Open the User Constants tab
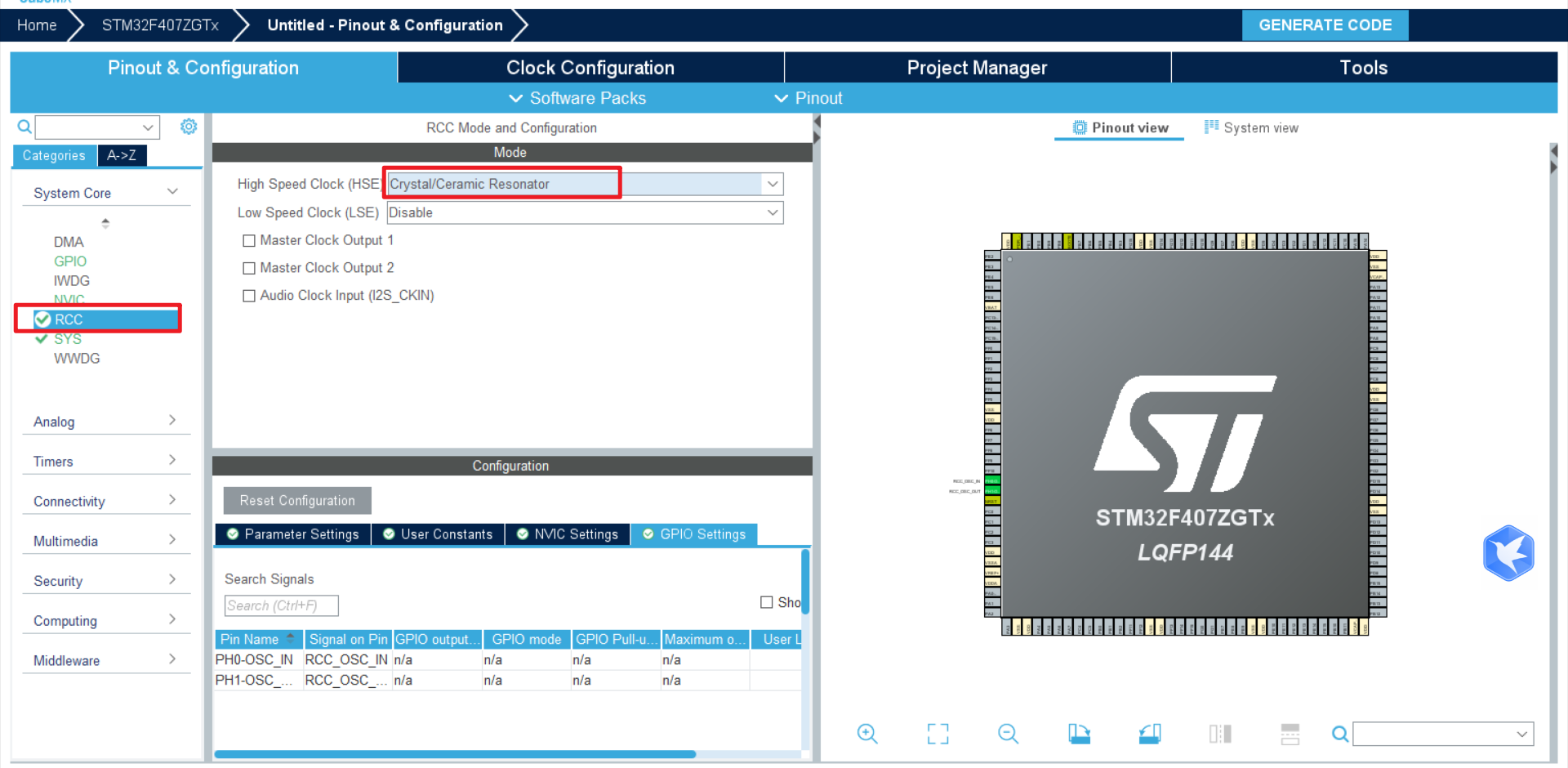Image resolution: width=1568 pixels, height=768 pixels. tap(438, 534)
